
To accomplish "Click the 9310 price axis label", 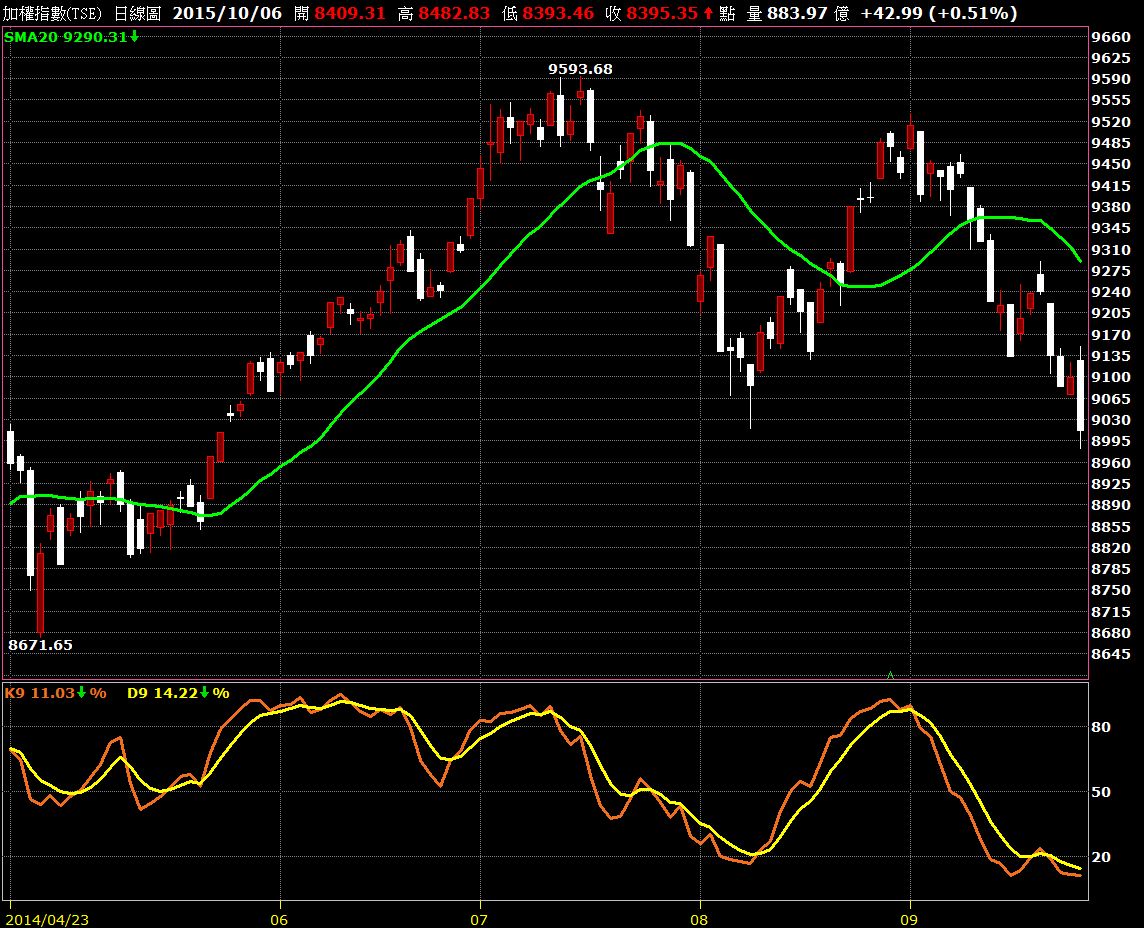I will [x=1111, y=250].
